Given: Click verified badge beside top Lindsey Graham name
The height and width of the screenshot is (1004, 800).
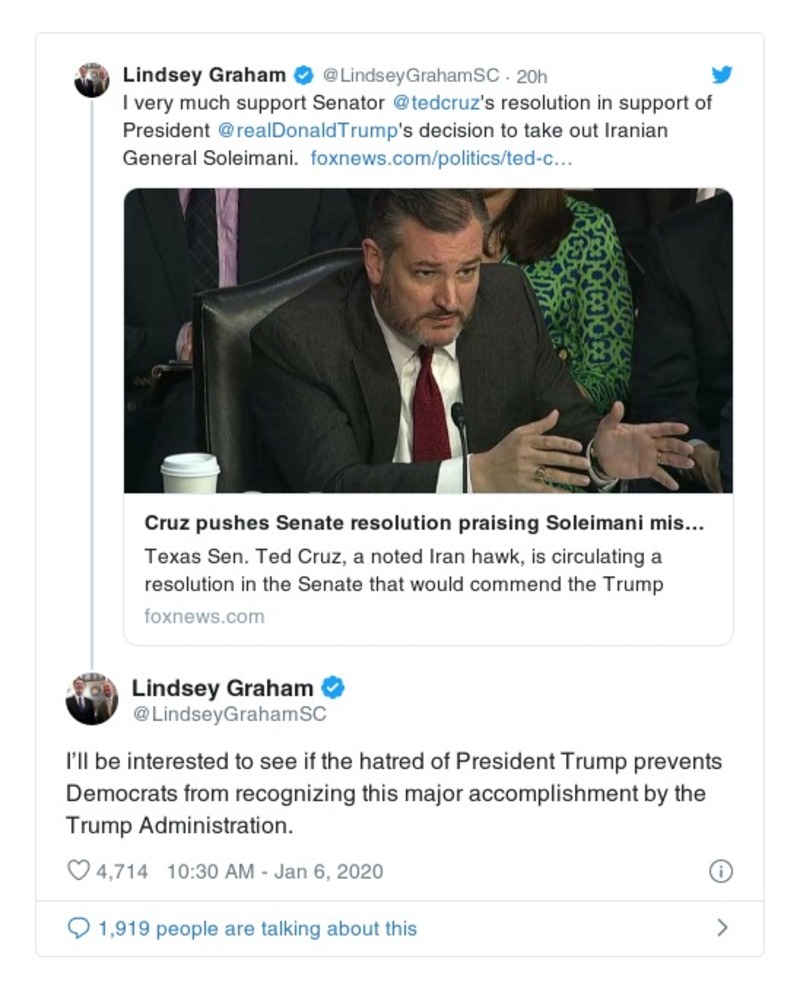Looking at the screenshot, I should (x=302, y=75).
